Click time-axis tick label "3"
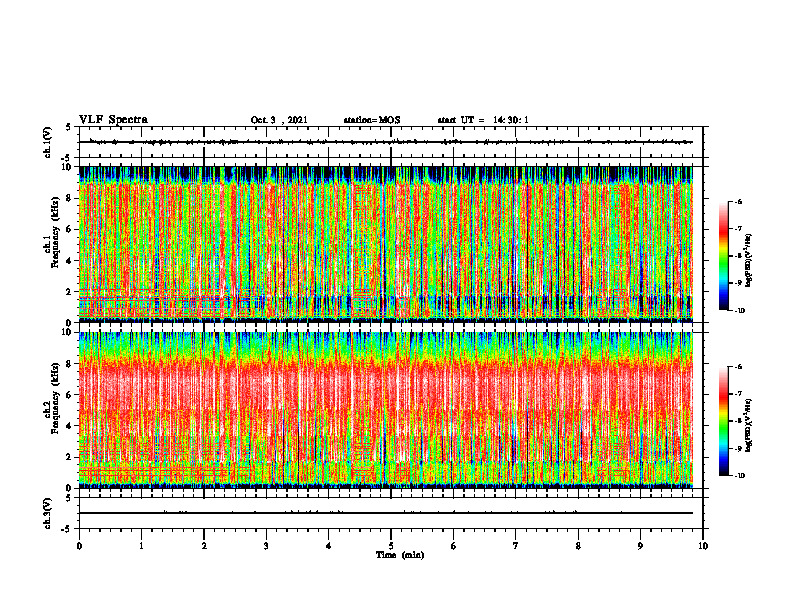The width and height of the screenshot is (792, 612). tap(266, 546)
